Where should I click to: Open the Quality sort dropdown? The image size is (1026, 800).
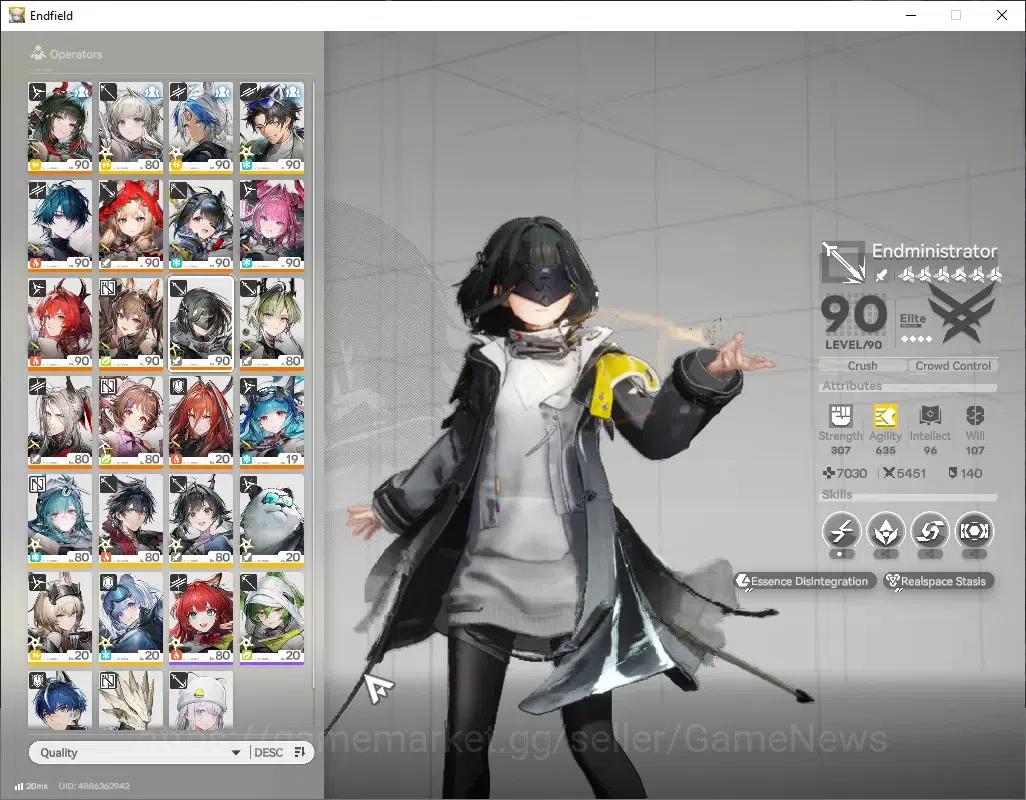coord(139,752)
